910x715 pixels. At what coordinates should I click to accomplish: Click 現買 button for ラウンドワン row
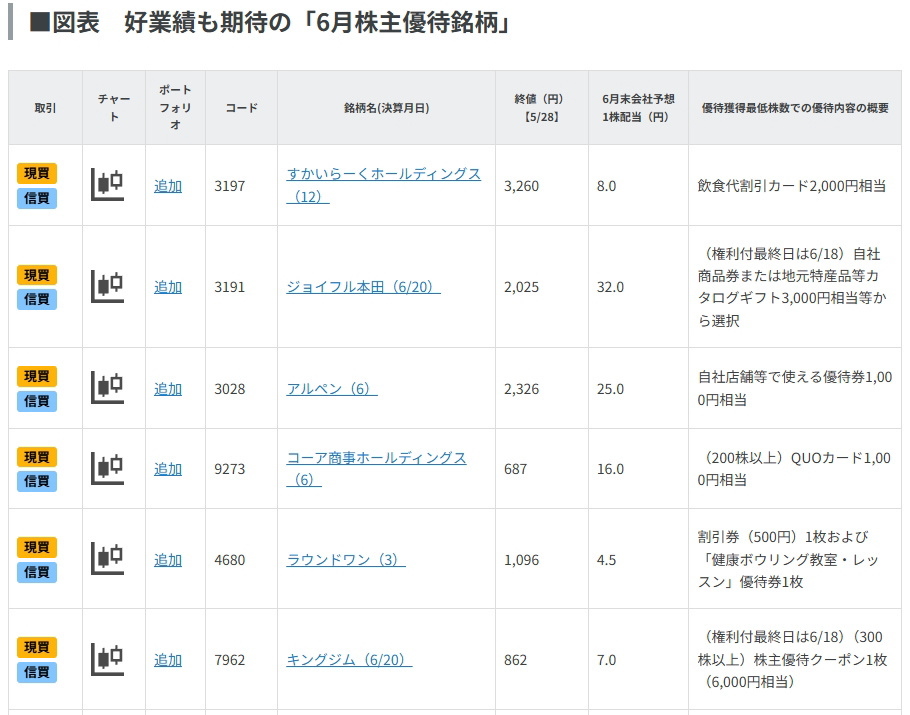pos(37,547)
